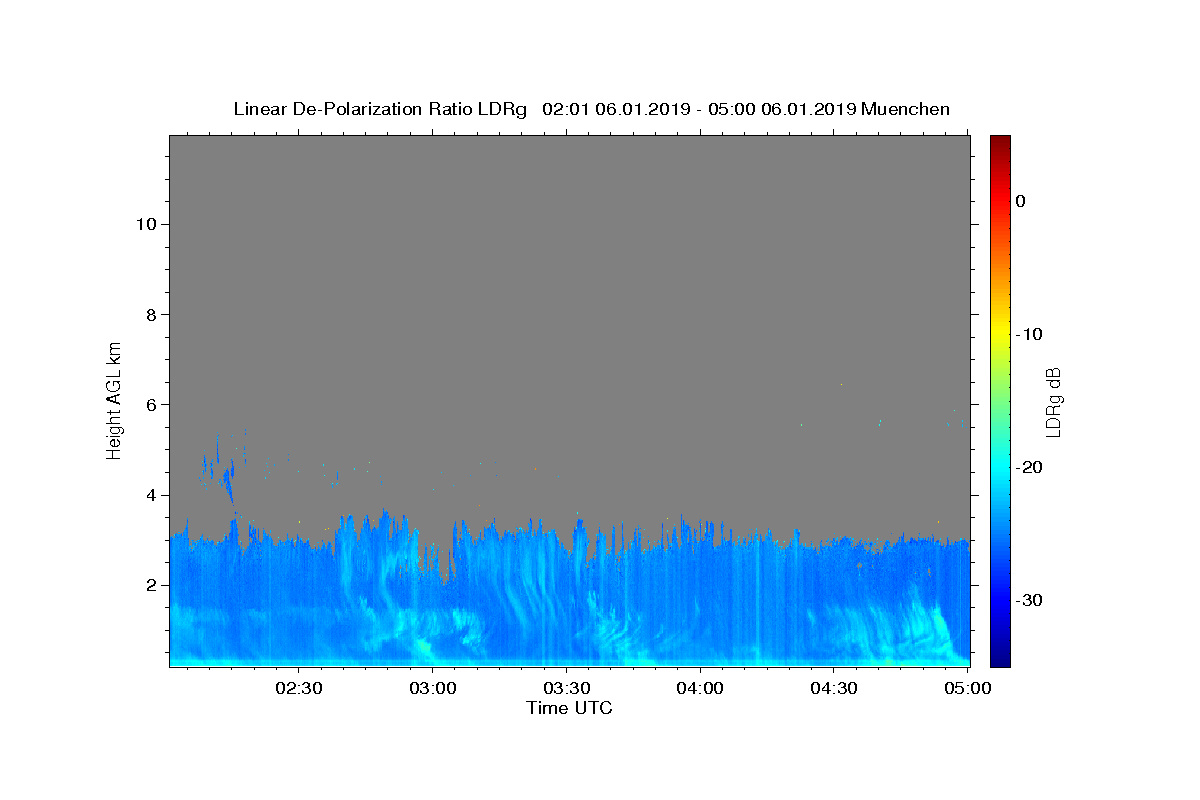The height and width of the screenshot is (800, 1200).
Task: Click the yellow section of the colorbar
Action: tap(1000, 334)
